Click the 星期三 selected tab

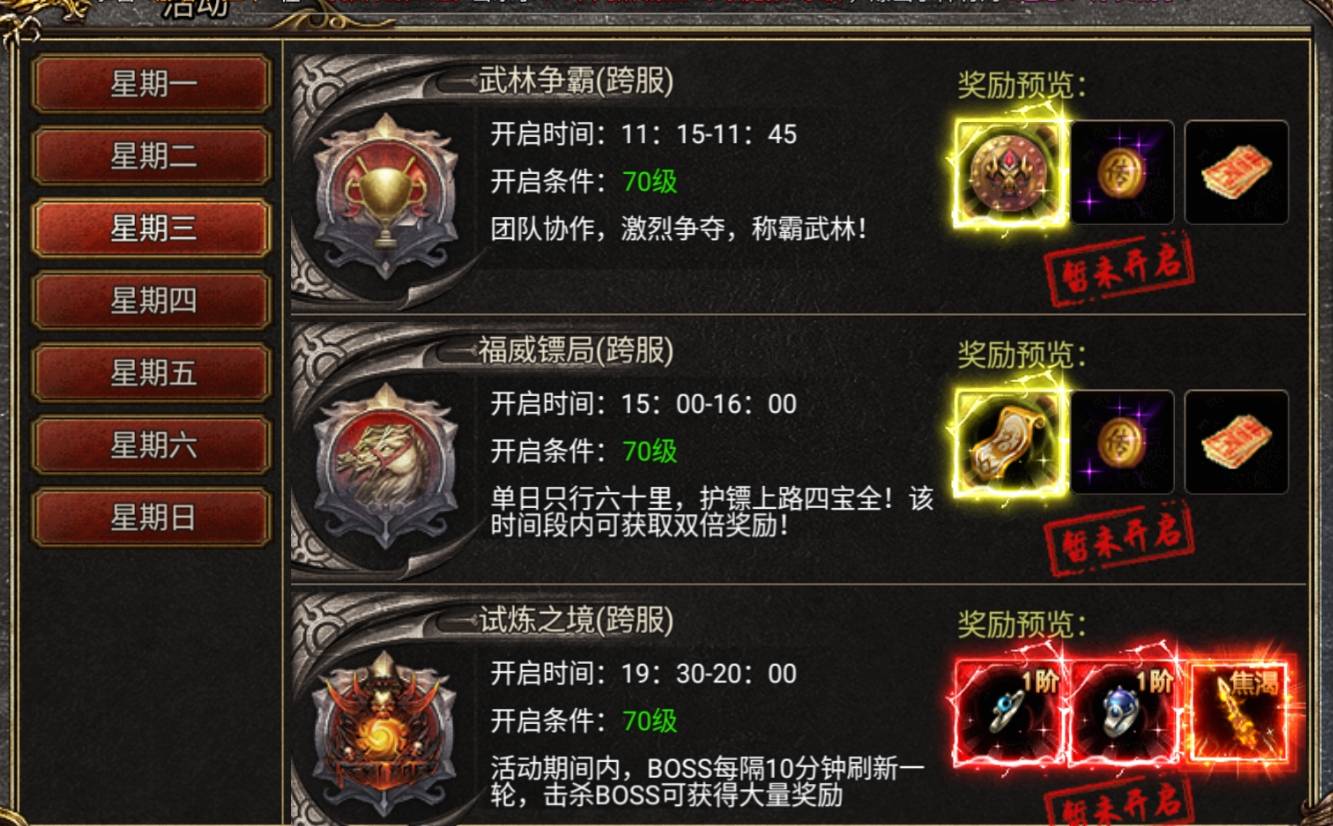pyautogui.click(x=151, y=229)
